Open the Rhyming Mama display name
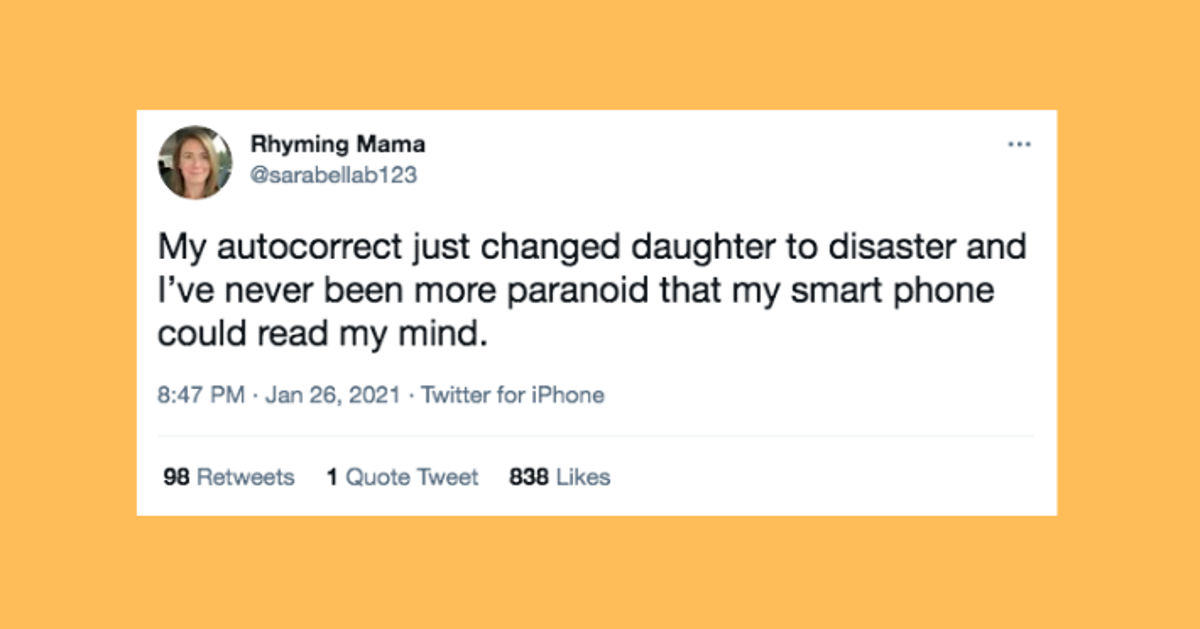This screenshot has height=629, width=1200. [337, 144]
